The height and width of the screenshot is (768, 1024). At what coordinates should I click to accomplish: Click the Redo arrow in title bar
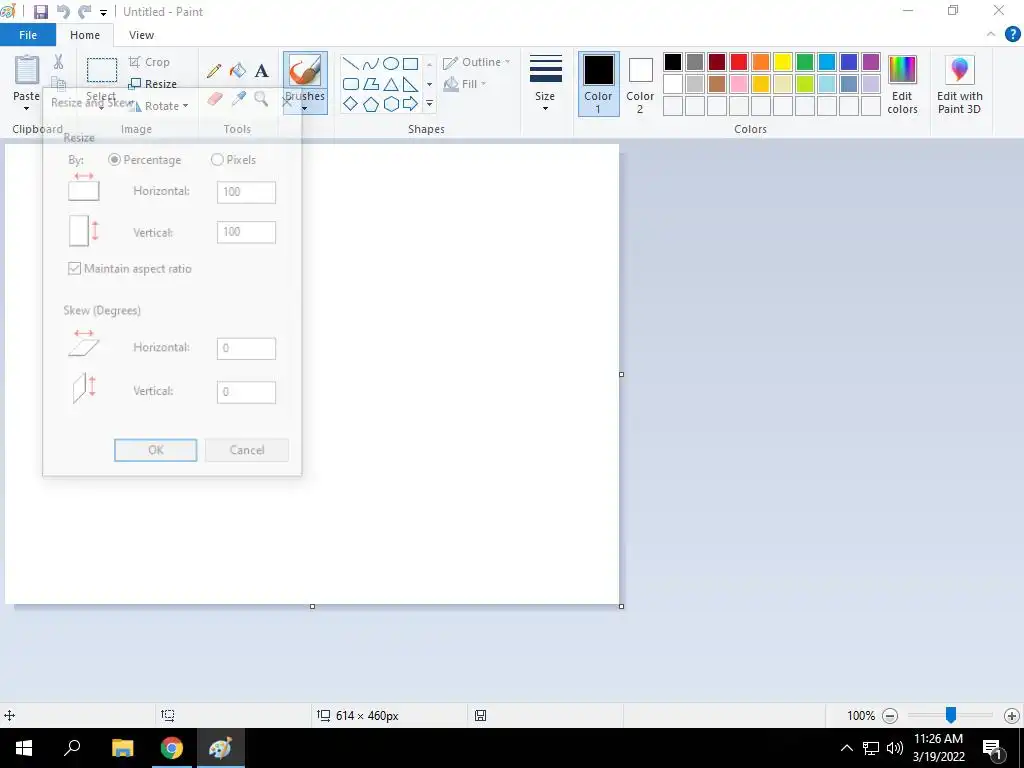tap(84, 12)
